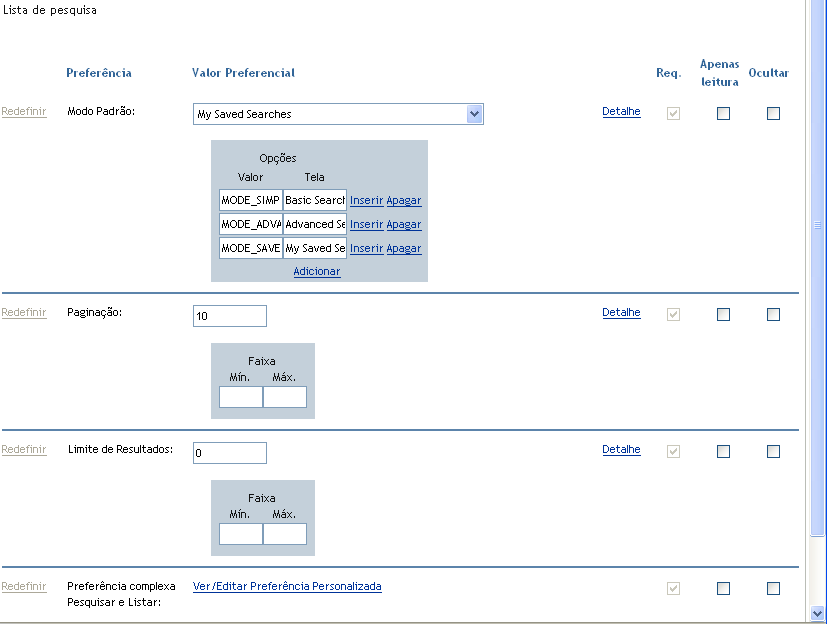This screenshot has width=827, height=624.
Task: Click the MODE_SIMP value field
Action: tap(250, 200)
